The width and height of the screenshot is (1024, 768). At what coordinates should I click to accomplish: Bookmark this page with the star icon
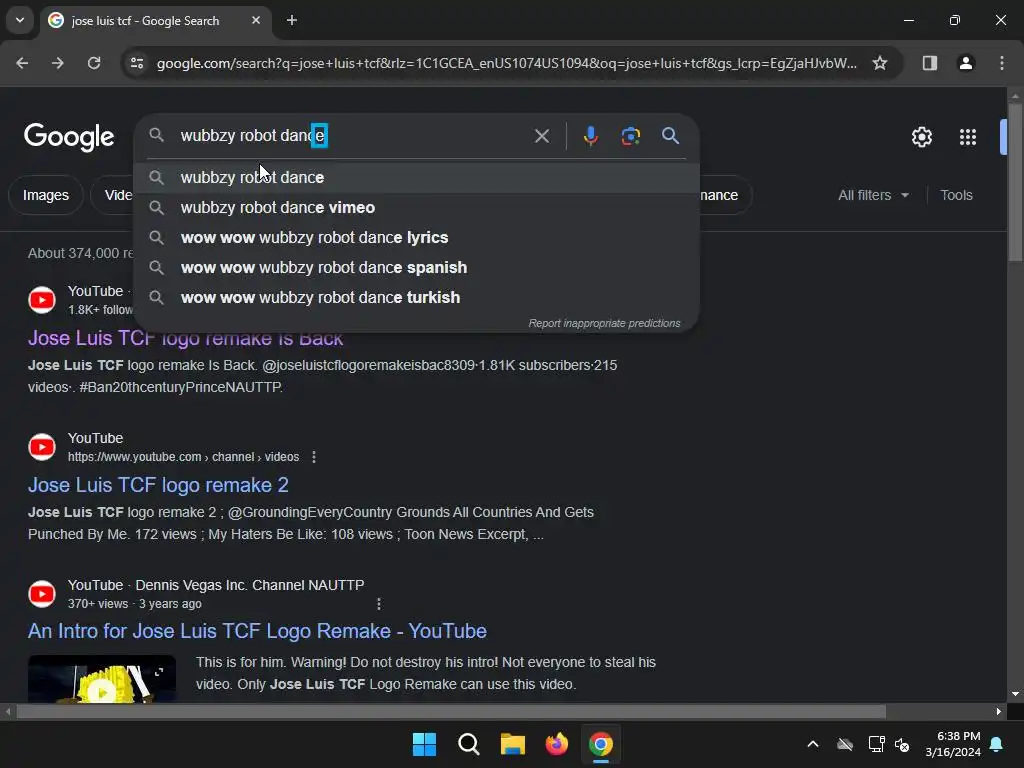click(x=880, y=63)
